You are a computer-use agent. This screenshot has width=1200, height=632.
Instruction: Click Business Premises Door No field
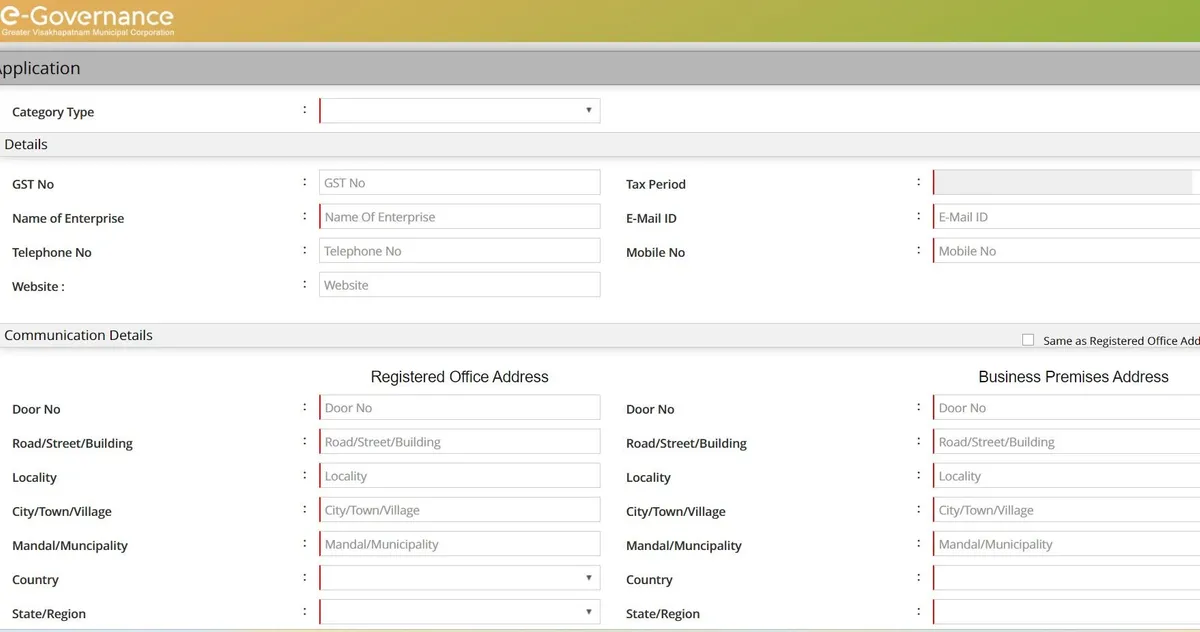[x=1066, y=408]
